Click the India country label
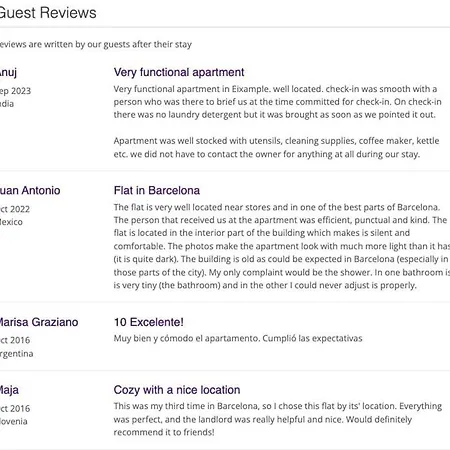This screenshot has height=450, width=450. point(7,104)
